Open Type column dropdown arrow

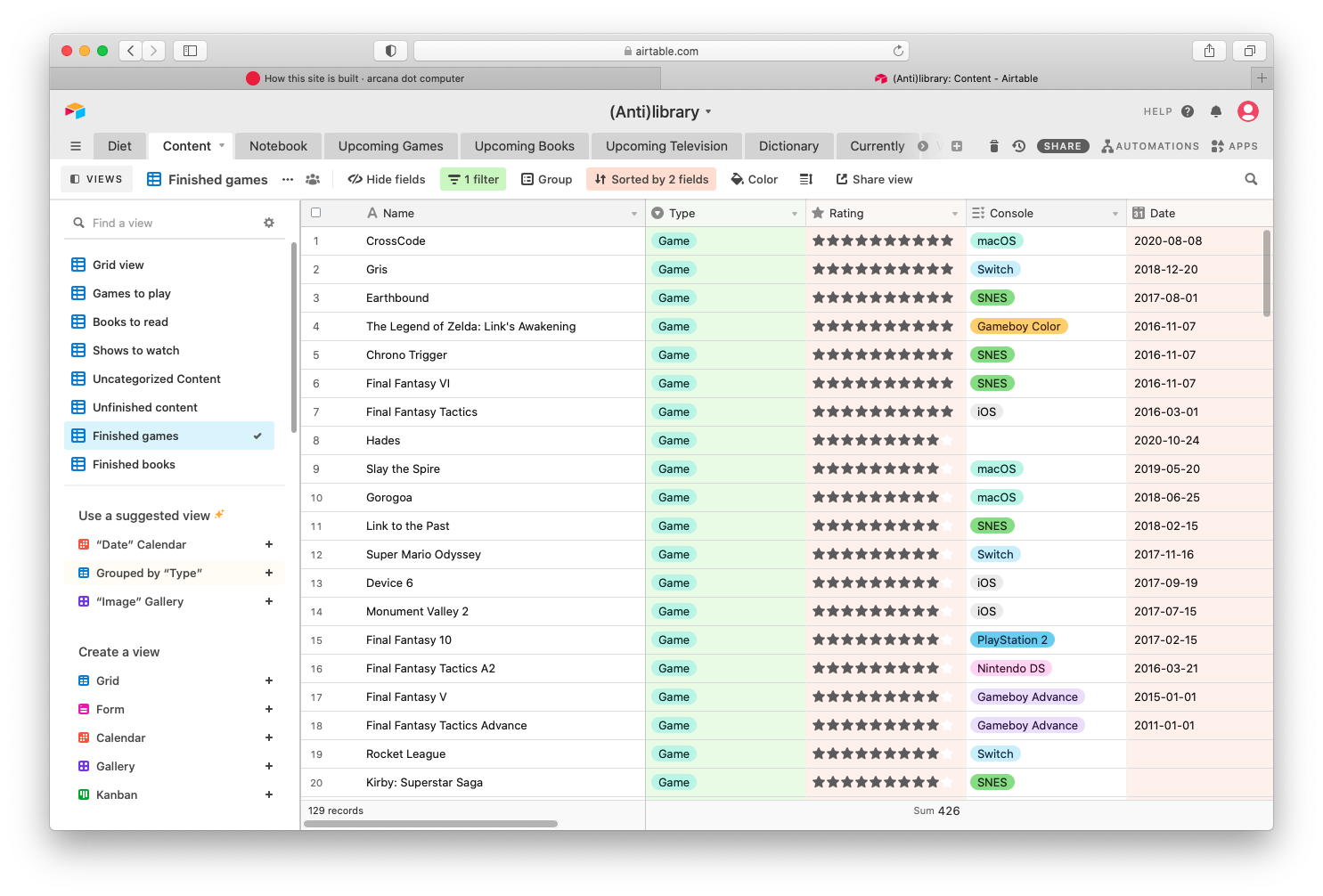click(x=795, y=214)
